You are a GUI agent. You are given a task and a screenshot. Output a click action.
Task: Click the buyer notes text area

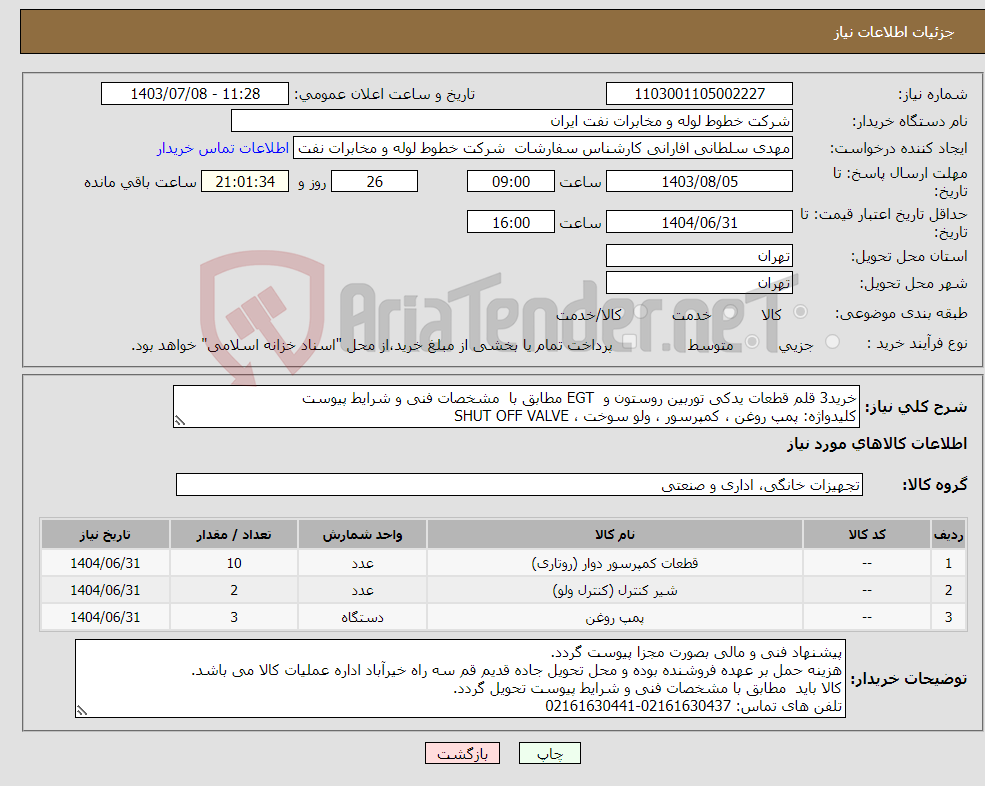click(460, 679)
